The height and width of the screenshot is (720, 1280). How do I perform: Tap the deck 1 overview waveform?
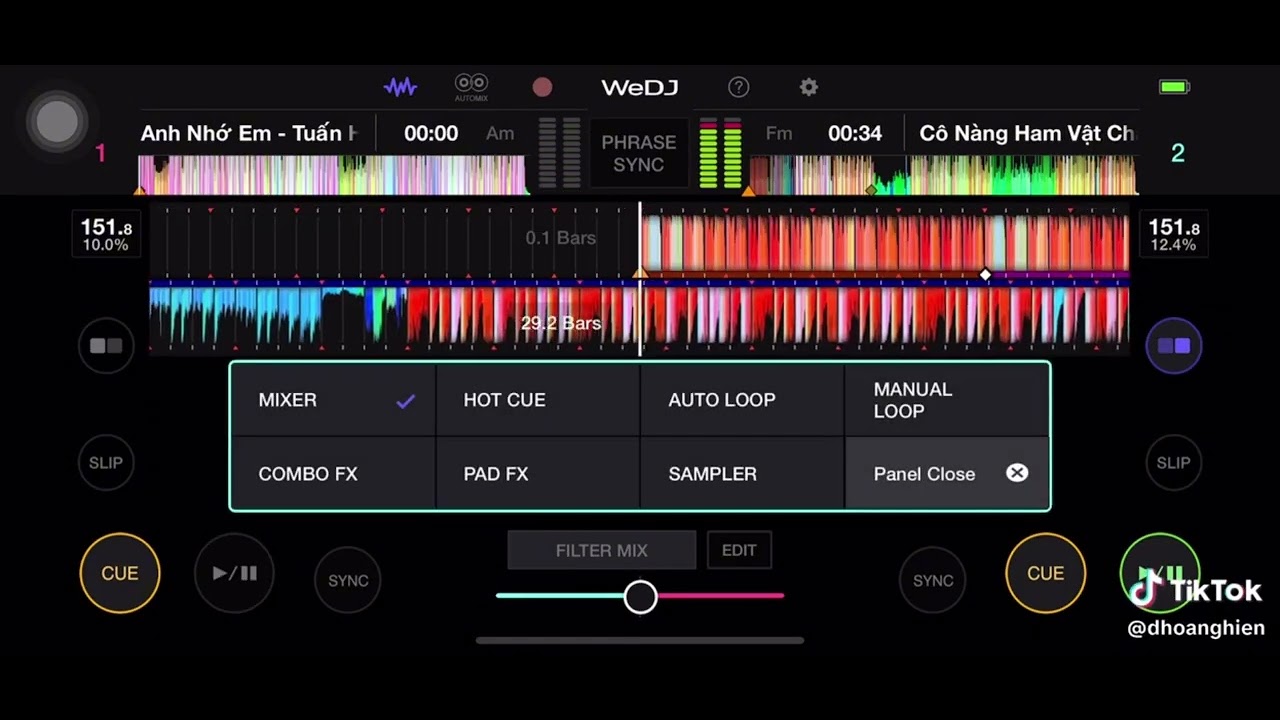click(x=332, y=174)
